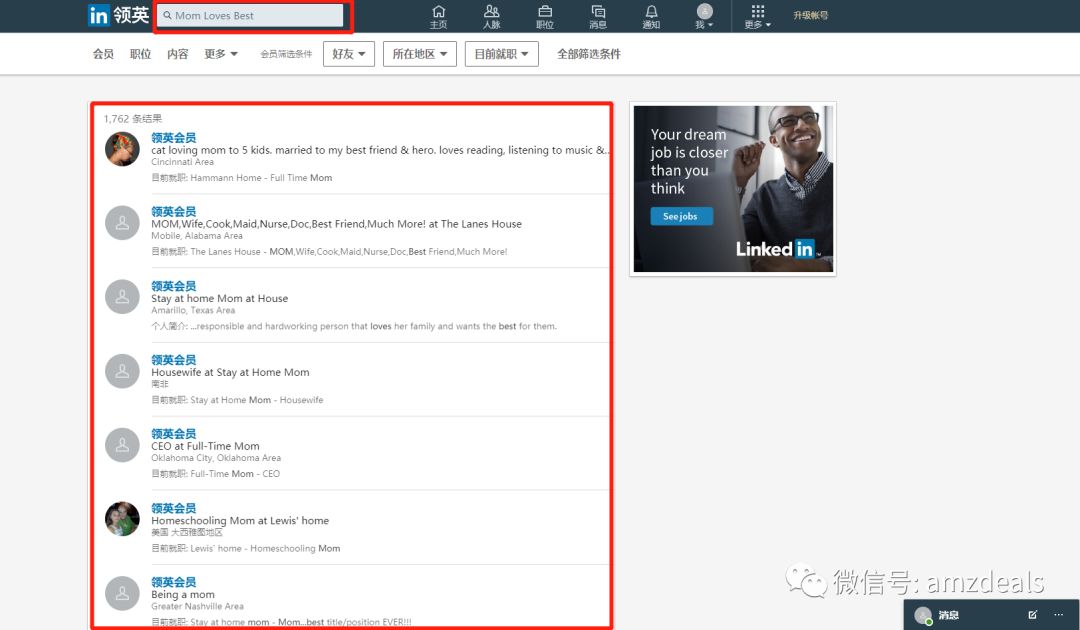Click See jobs button in ad
The height and width of the screenshot is (630, 1080).
(x=680, y=216)
